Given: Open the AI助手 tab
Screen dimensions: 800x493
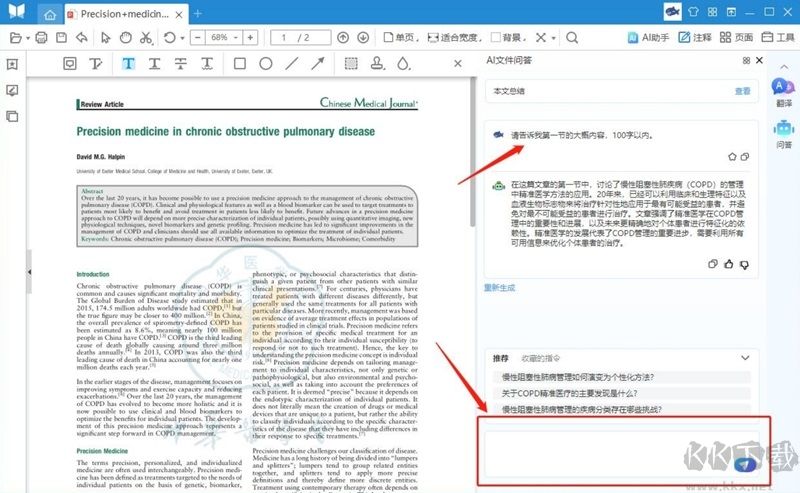Looking at the screenshot, I should (x=647, y=37).
